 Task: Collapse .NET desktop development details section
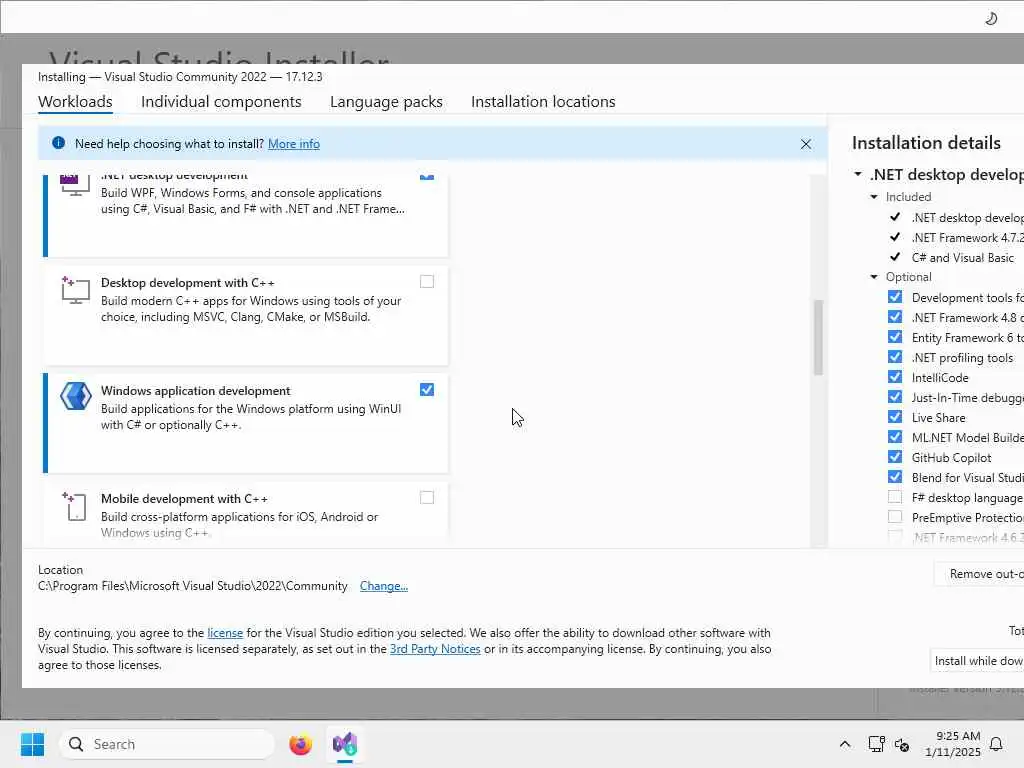pyautogui.click(x=858, y=174)
